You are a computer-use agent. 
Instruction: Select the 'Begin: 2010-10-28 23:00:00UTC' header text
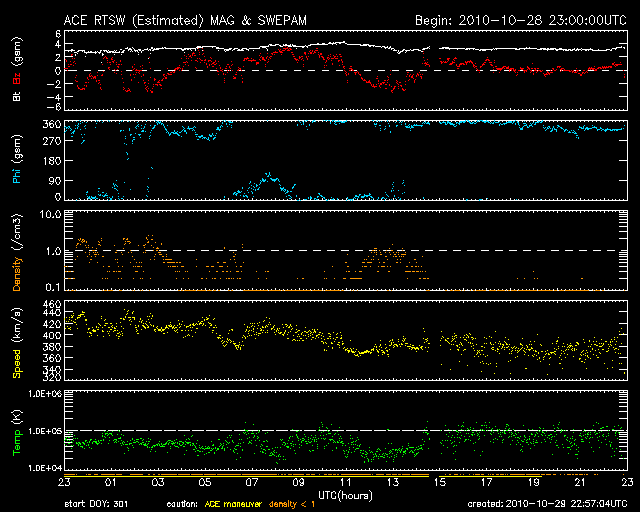[x=521, y=20]
